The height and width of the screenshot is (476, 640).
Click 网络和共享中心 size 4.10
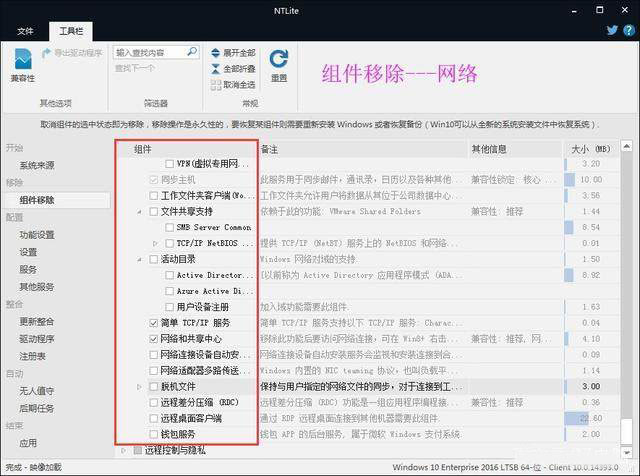[591, 339]
